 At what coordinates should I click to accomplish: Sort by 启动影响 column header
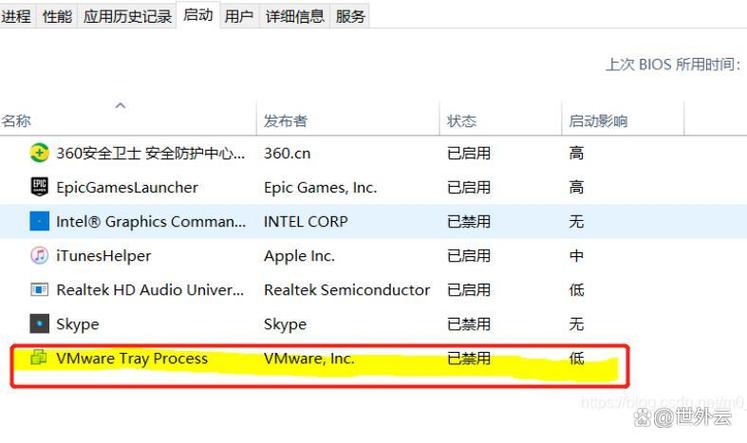(x=598, y=121)
